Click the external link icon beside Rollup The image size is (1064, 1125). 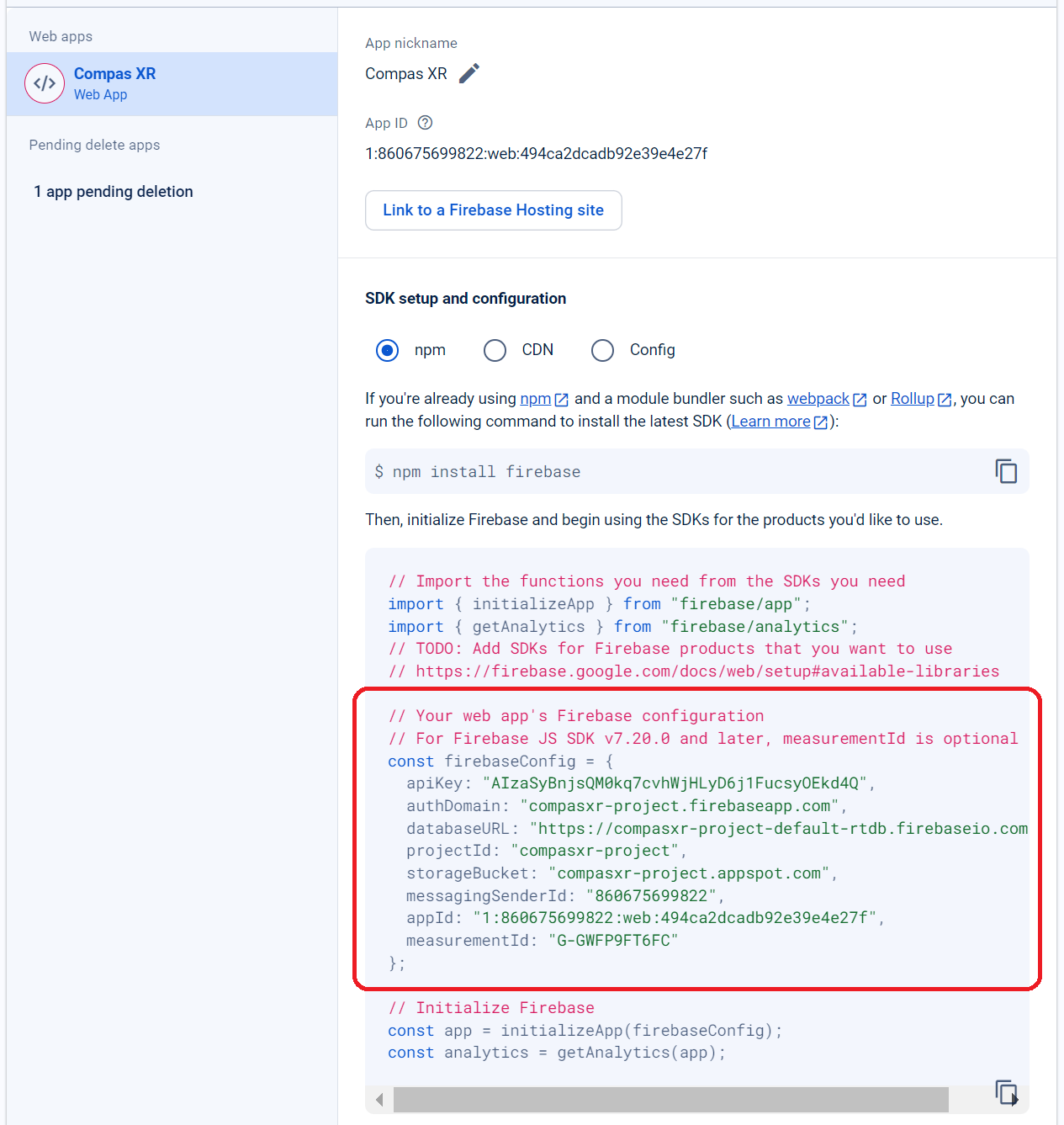[x=944, y=399]
